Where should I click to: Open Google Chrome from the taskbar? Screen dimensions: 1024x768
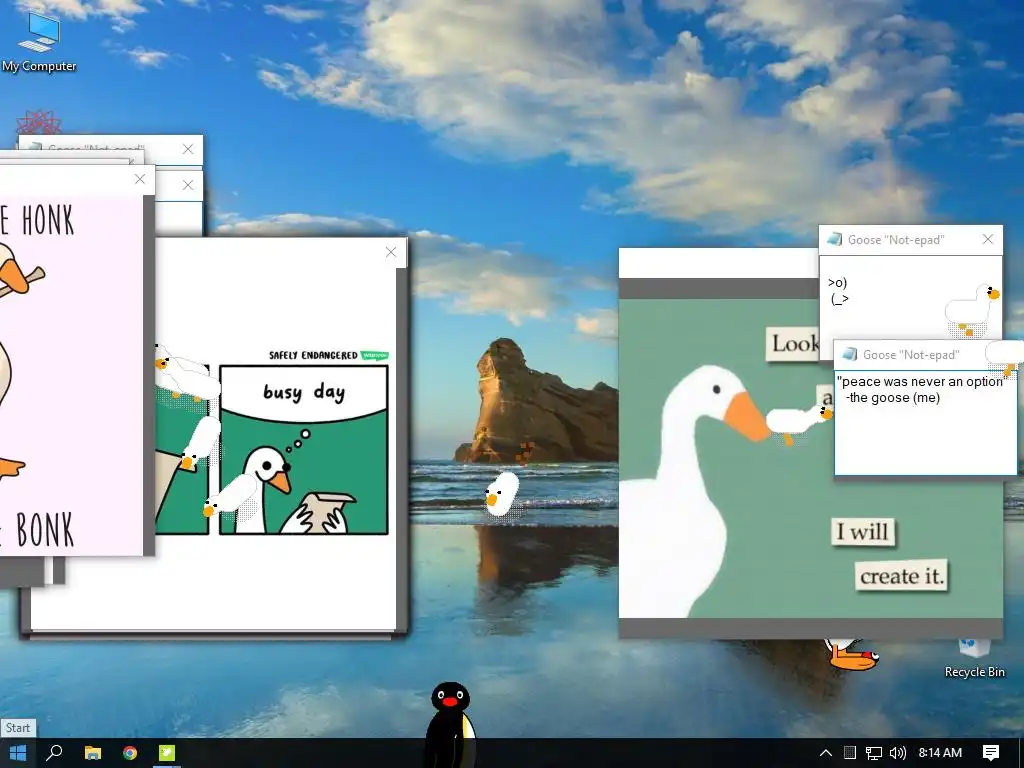130,753
